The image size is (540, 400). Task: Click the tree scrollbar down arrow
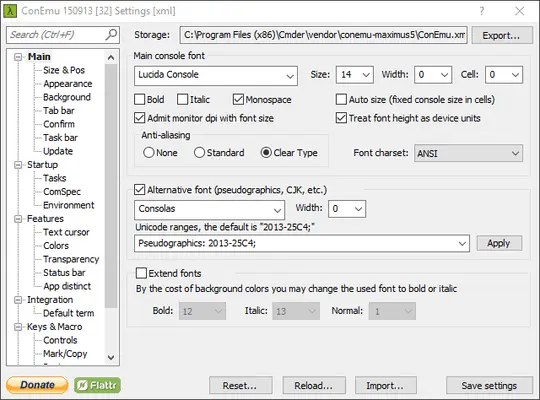pos(111,357)
